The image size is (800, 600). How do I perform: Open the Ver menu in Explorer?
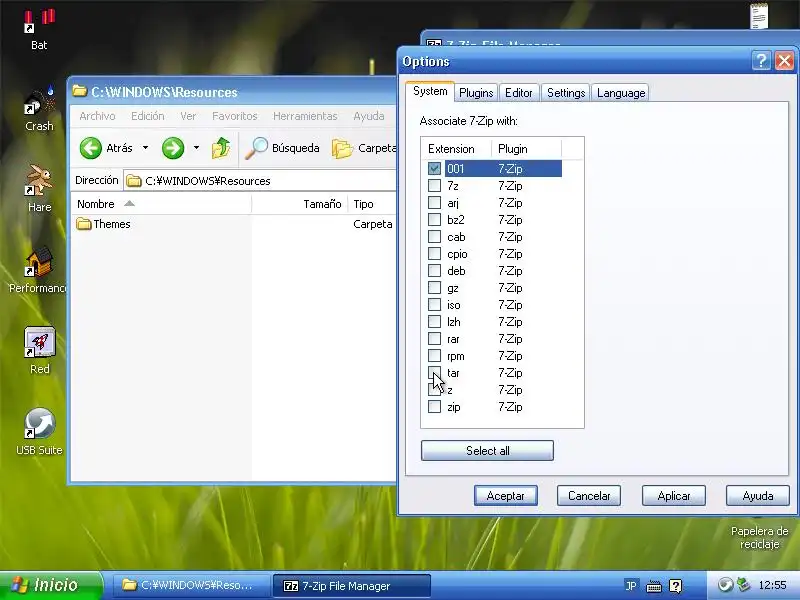point(188,116)
